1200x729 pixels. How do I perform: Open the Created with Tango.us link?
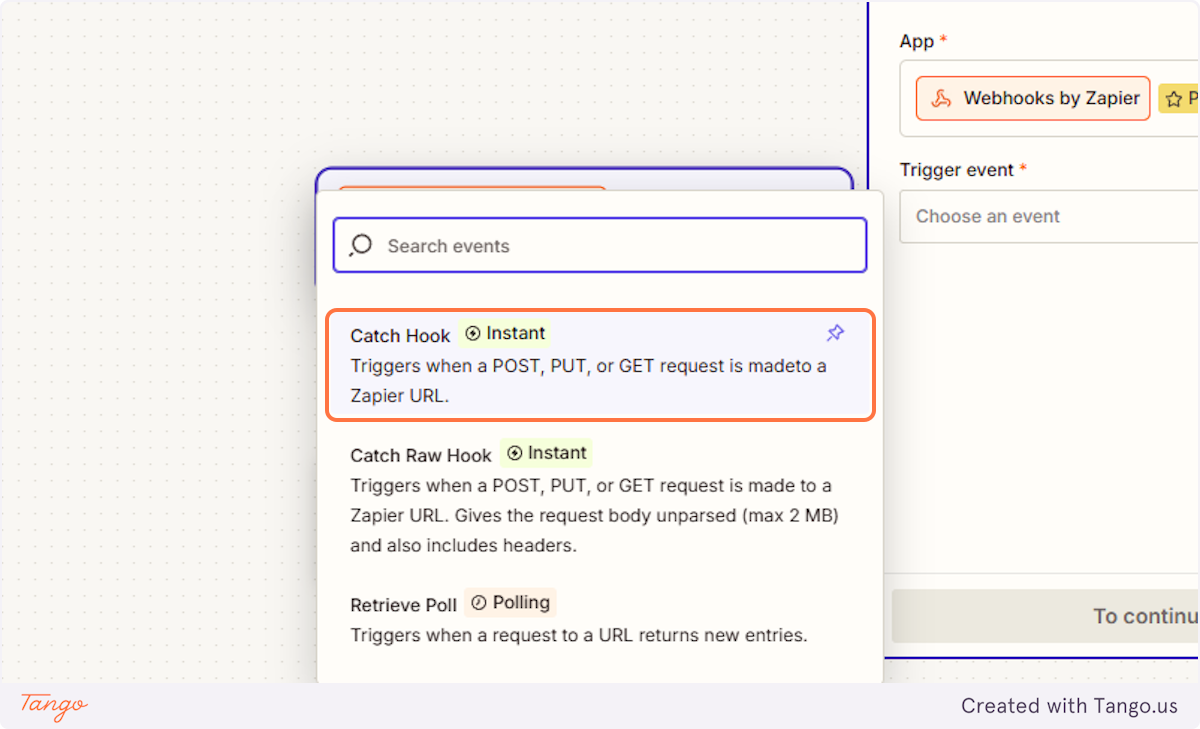[1070, 706]
